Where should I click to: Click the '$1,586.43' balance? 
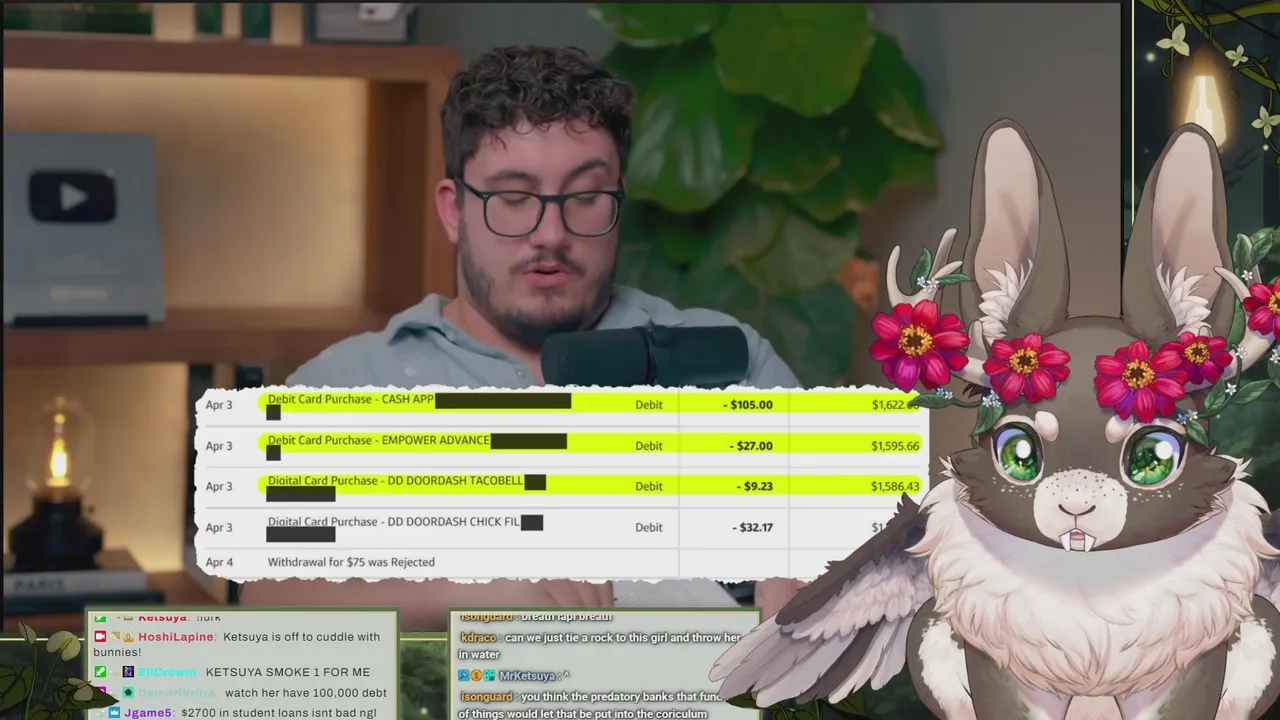(x=895, y=486)
